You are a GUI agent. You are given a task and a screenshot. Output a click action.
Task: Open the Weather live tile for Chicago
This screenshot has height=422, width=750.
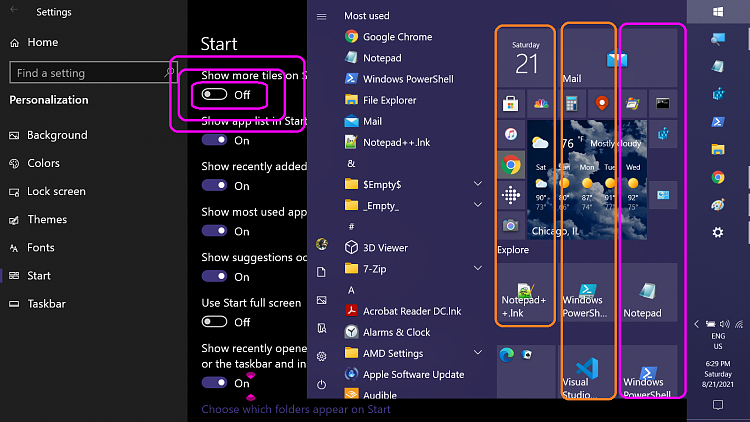(x=587, y=180)
